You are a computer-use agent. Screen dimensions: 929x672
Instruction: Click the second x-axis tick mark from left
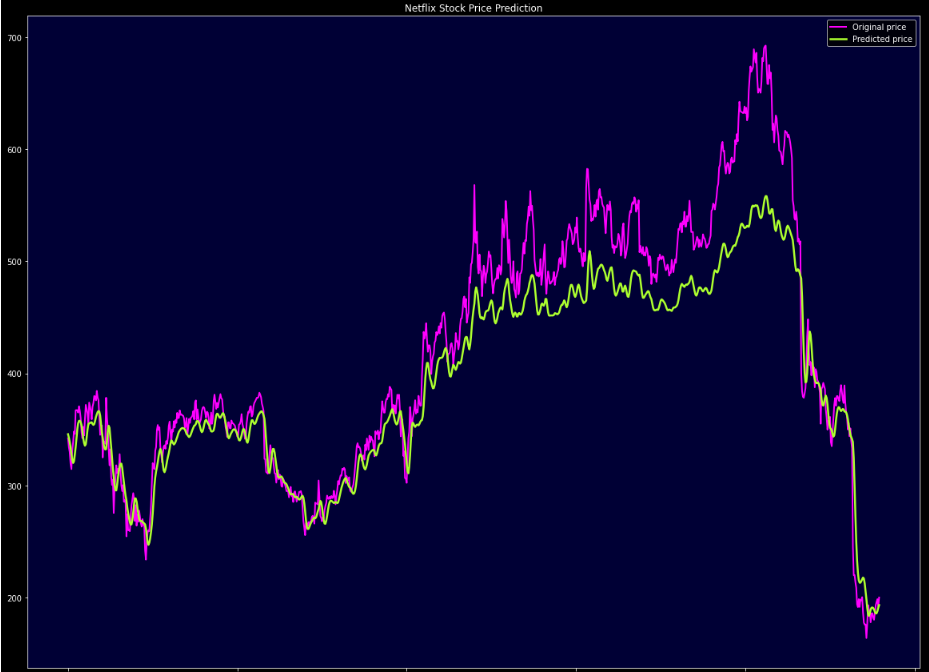[238, 668]
